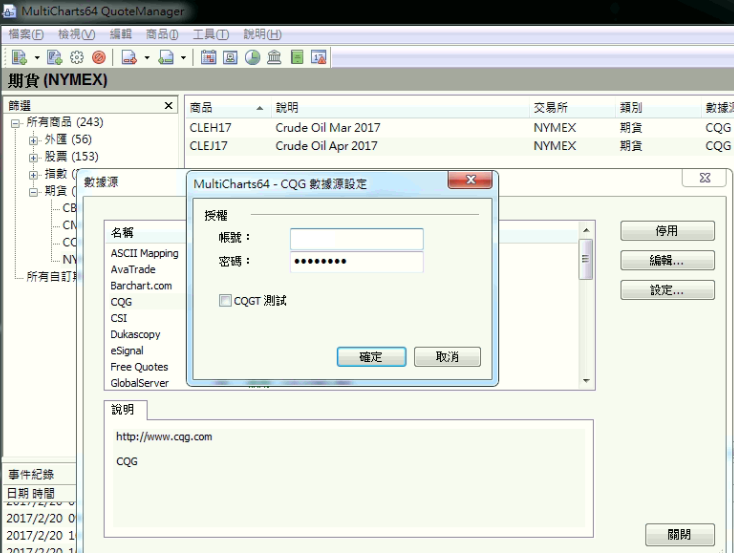Viewport: 734px width, 553px height.
Task: Select 股票 (153) in filter tree
Action: click(72, 156)
